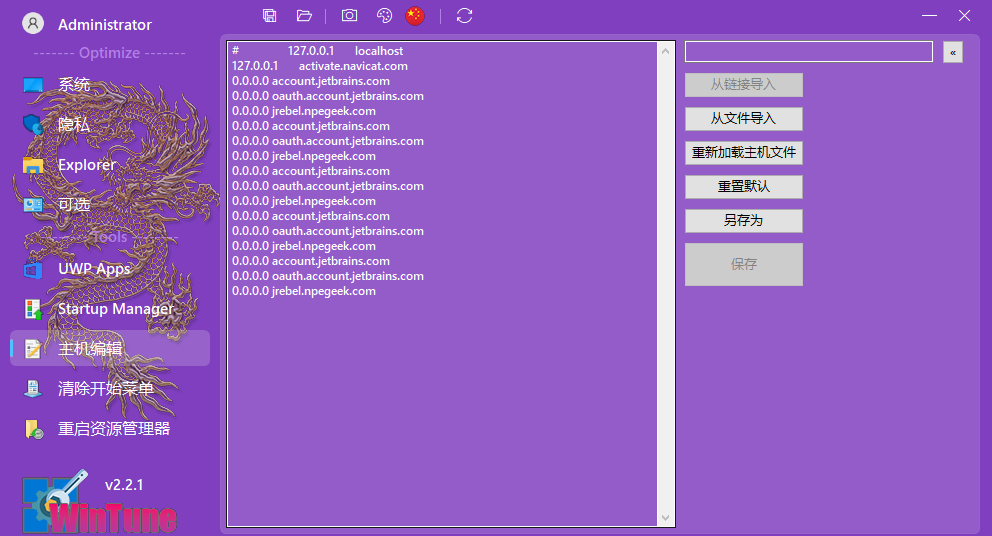Close the WinTune window
Viewport: 992px width, 536px height.
click(x=964, y=15)
